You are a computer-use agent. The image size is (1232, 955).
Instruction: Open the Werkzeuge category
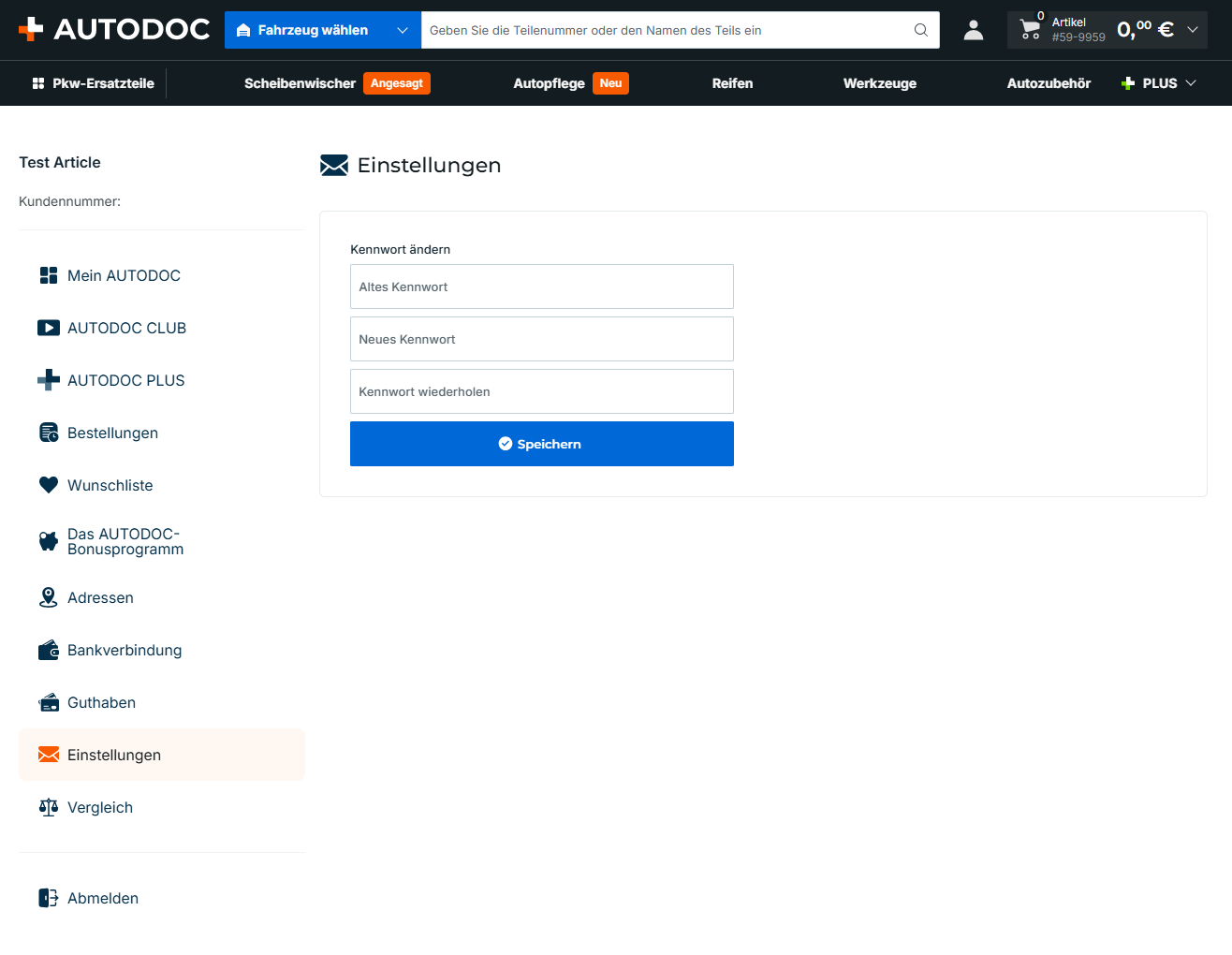(880, 83)
